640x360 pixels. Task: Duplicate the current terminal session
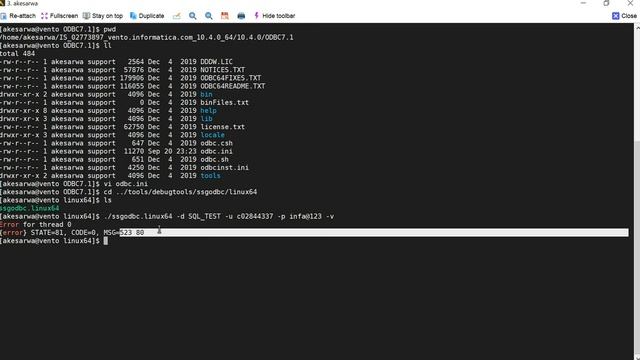[147, 16]
